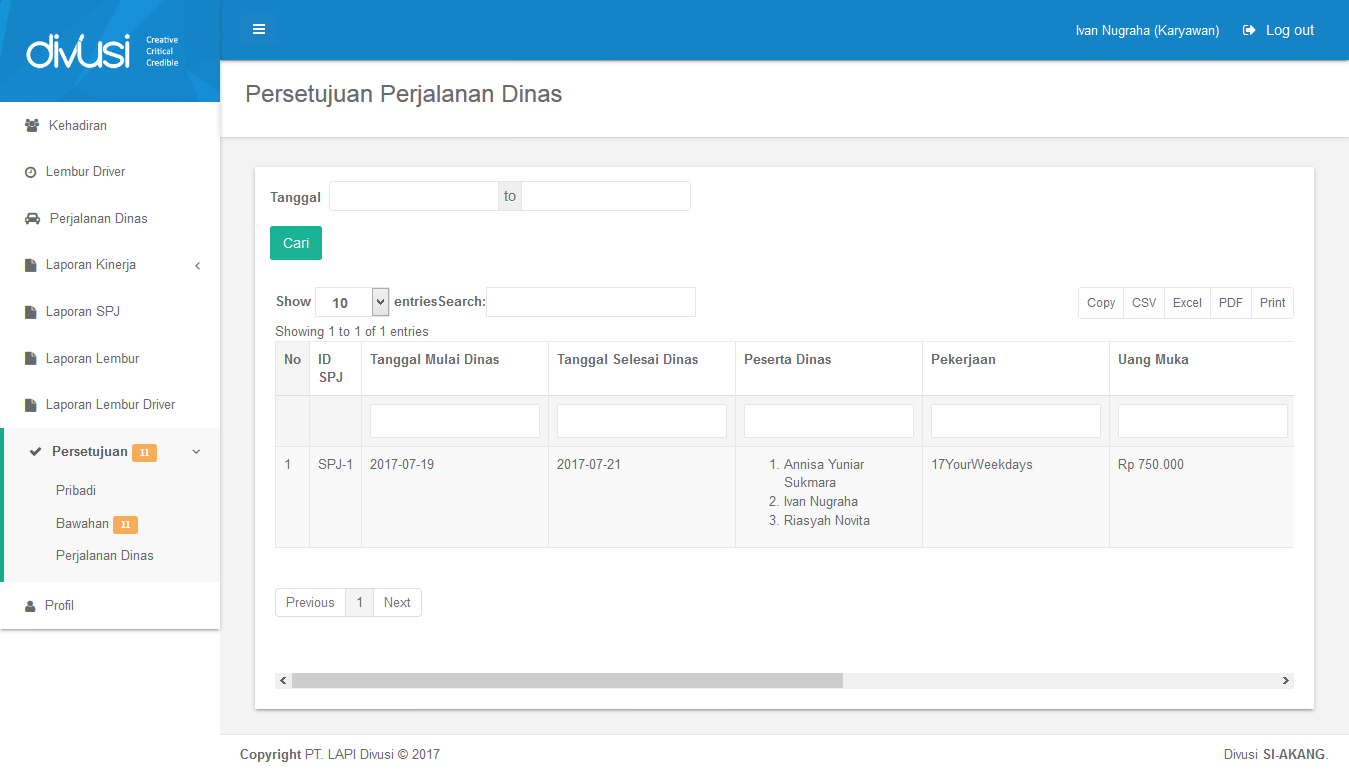Collapse the Persetujuan menu chevron
The height and width of the screenshot is (774, 1349).
coord(196,452)
